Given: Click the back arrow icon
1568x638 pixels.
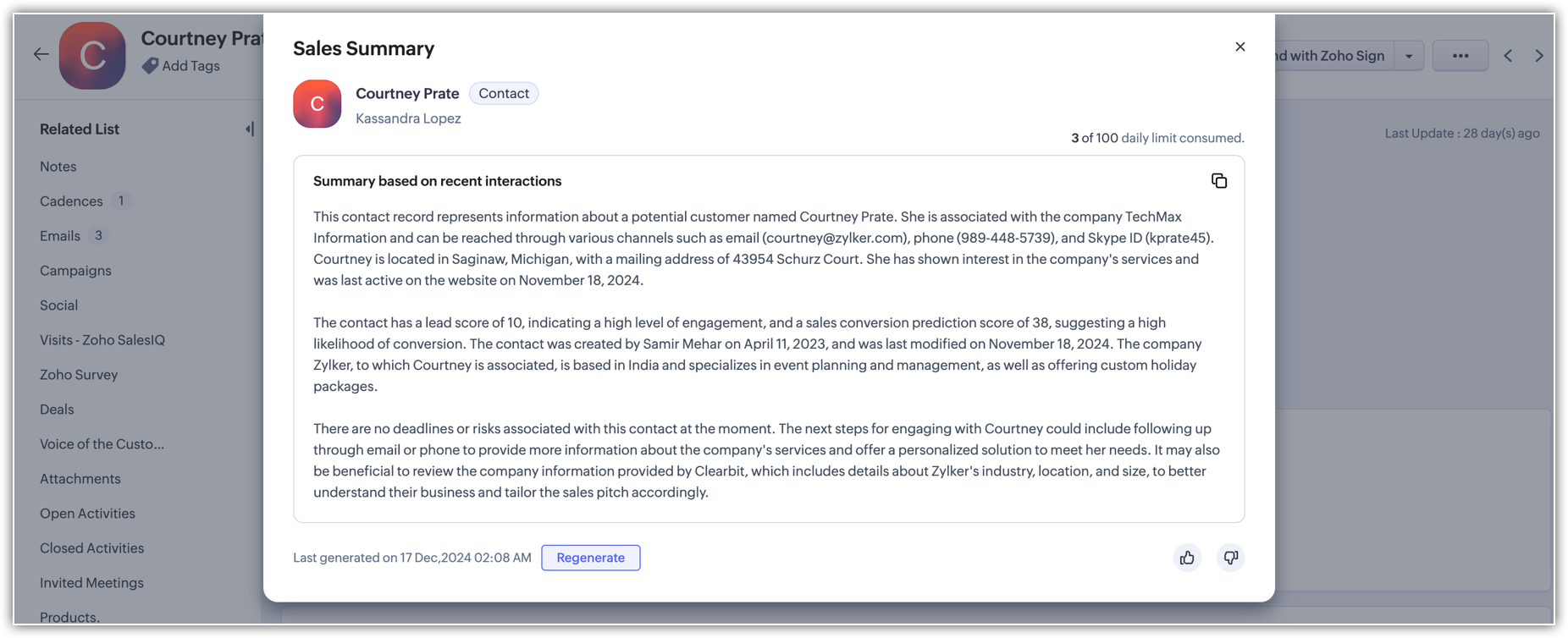Looking at the screenshot, I should pyautogui.click(x=41, y=55).
